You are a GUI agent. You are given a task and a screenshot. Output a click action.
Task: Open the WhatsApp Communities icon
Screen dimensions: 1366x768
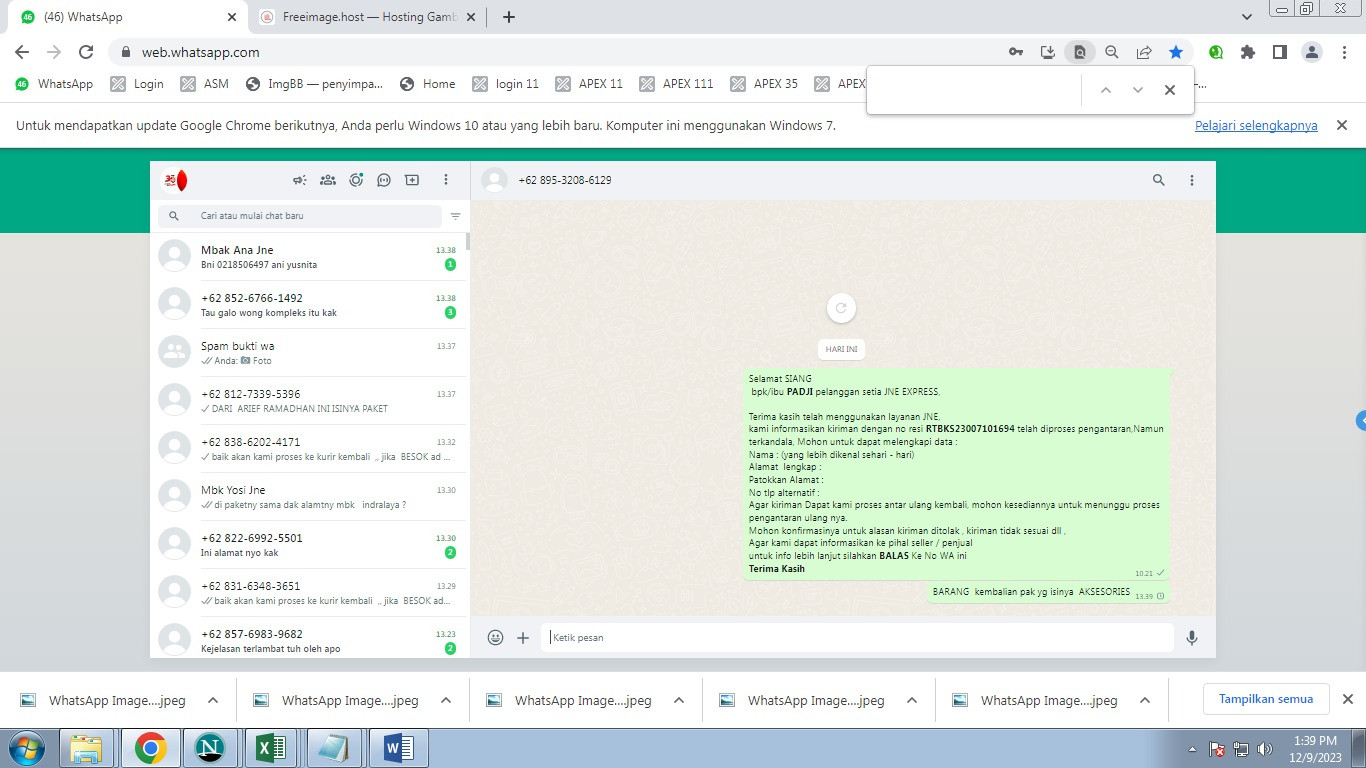pyautogui.click(x=327, y=180)
